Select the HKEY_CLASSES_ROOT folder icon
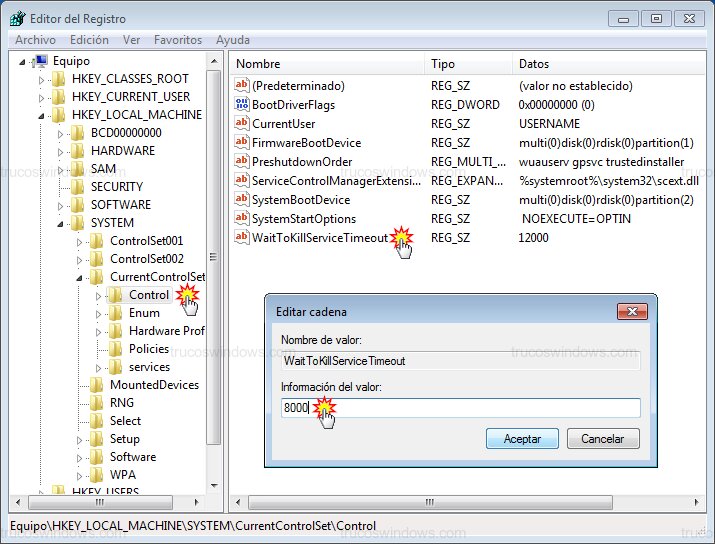 [x=58, y=79]
